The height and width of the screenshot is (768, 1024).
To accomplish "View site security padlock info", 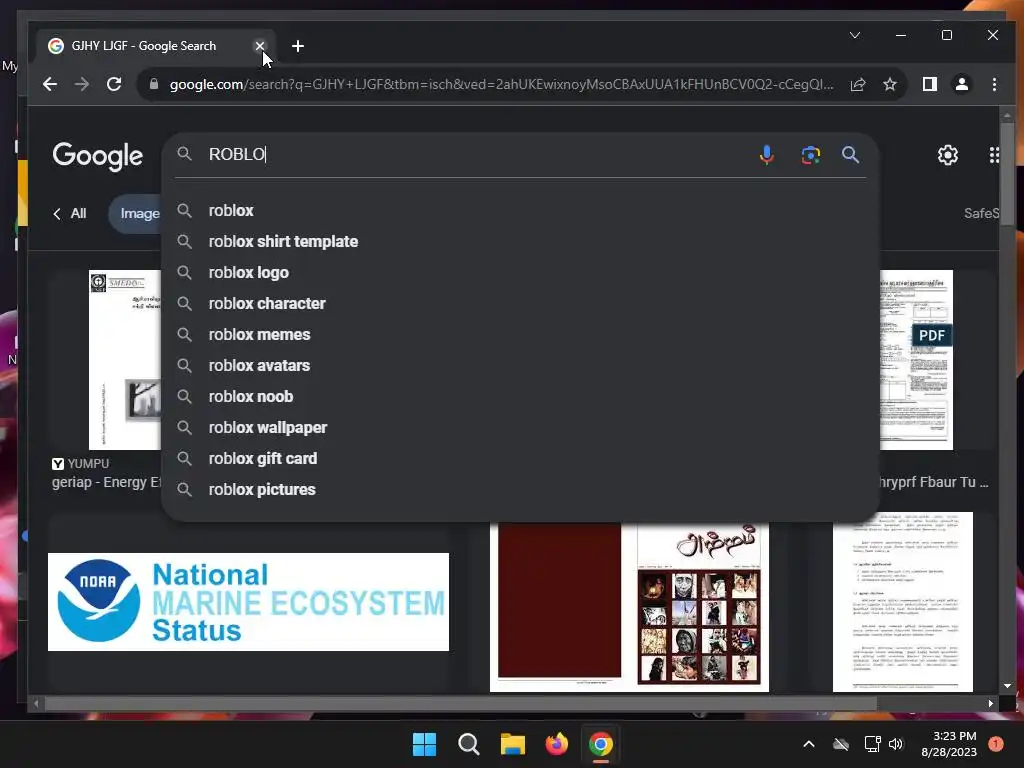I will click(x=154, y=84).
